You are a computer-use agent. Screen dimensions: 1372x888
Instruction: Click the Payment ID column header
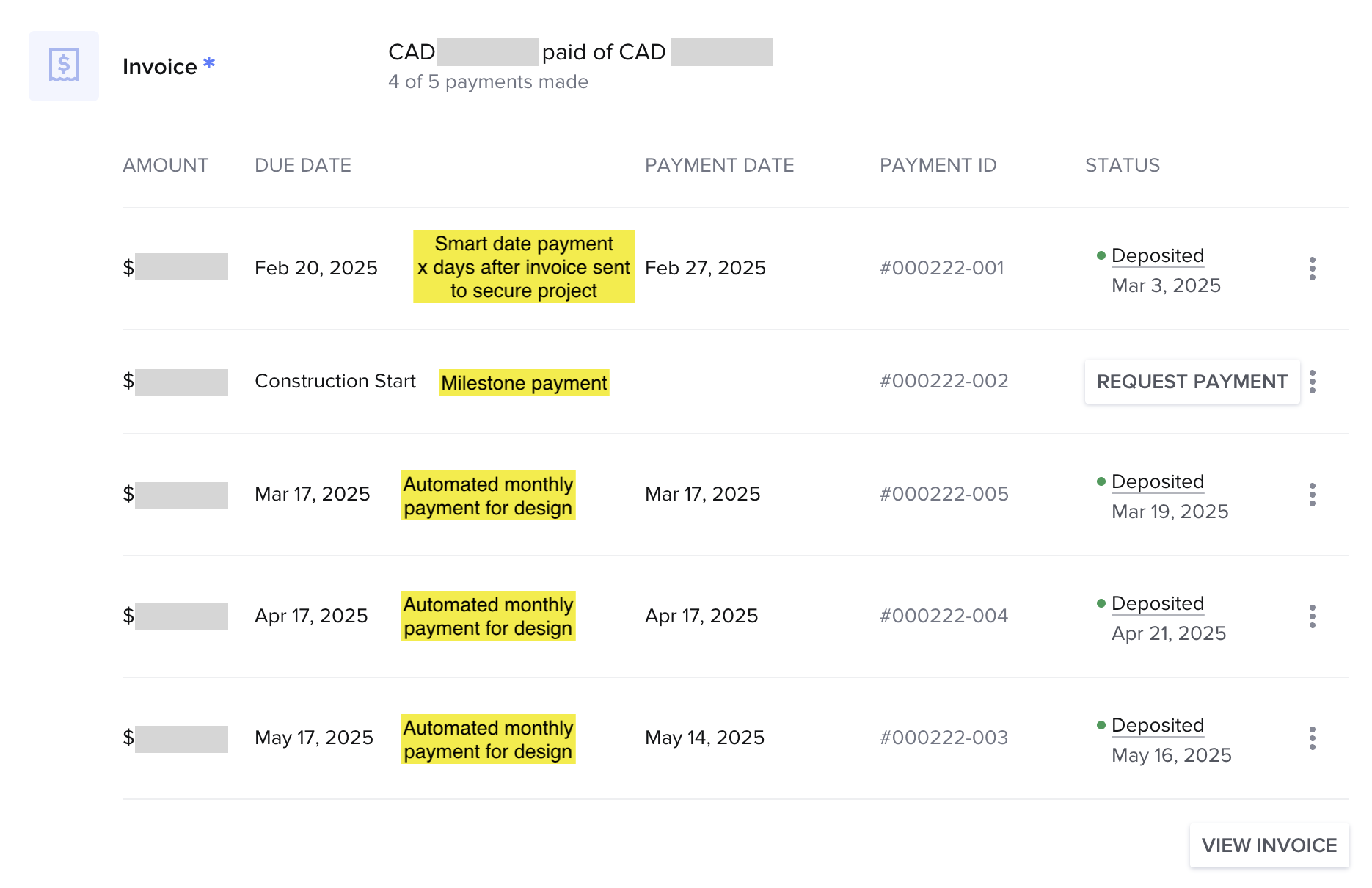(x=938, y=165)
